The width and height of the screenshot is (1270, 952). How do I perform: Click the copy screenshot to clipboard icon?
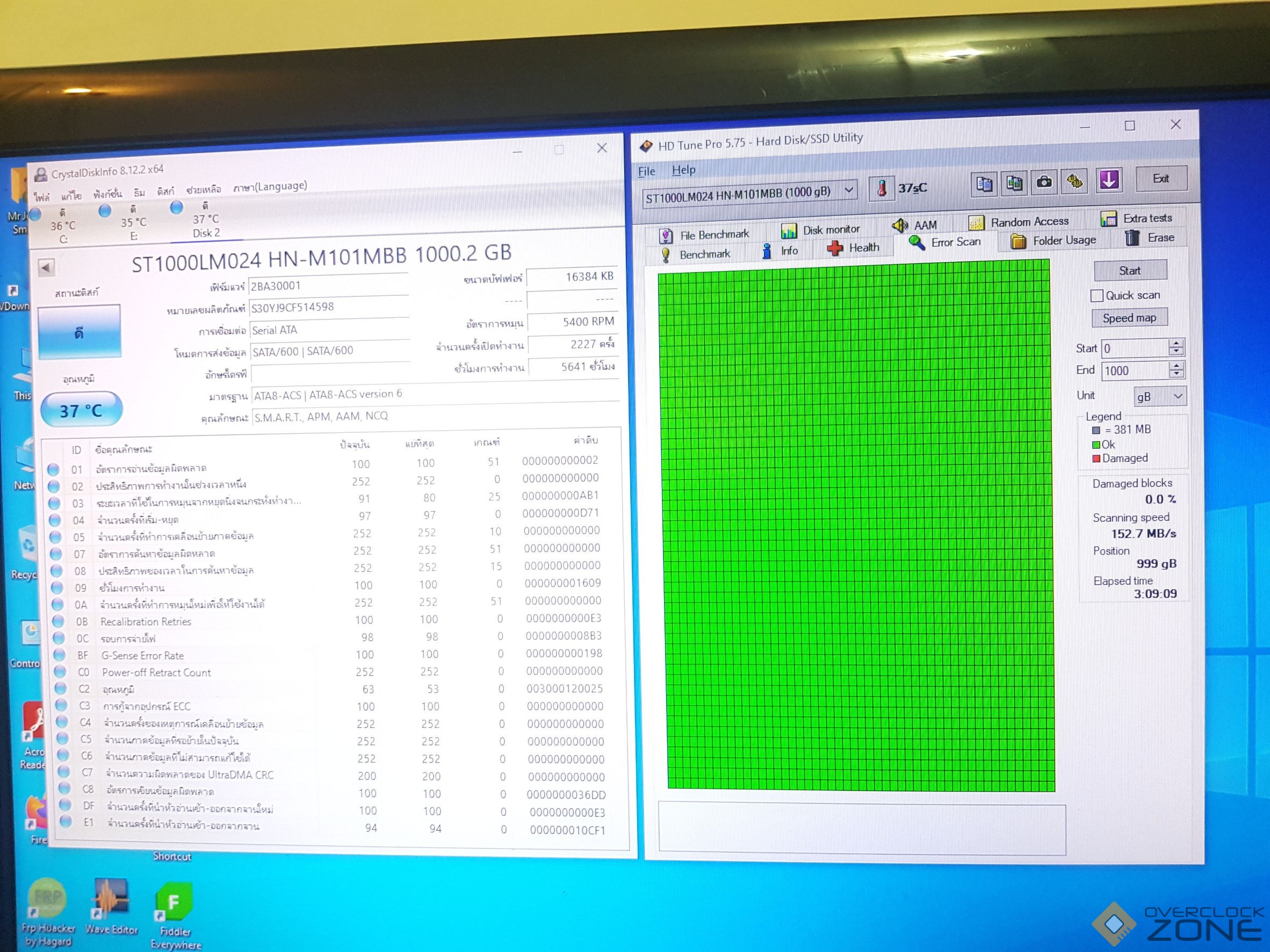coord(1014,184)
